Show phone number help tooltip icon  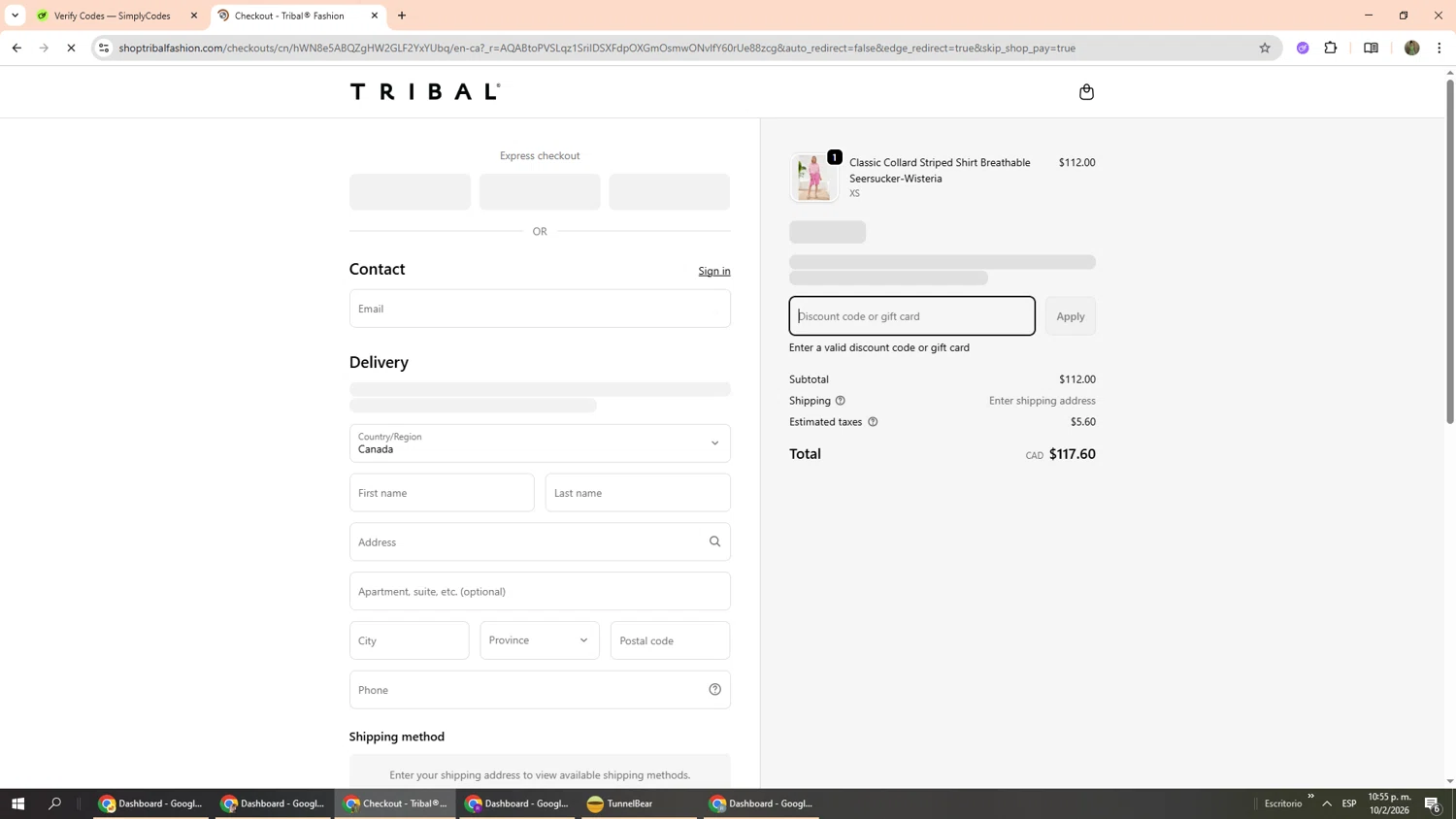(x=714, y=690)
